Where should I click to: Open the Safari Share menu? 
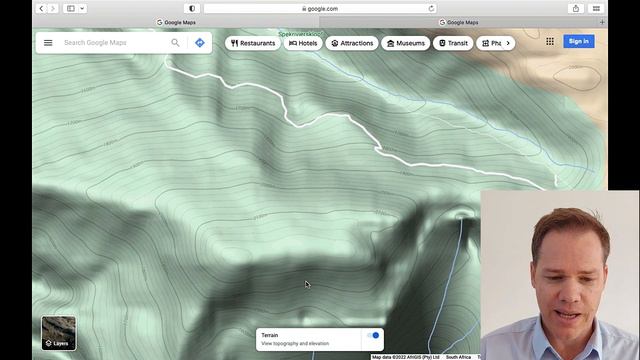tap(576, 9)
